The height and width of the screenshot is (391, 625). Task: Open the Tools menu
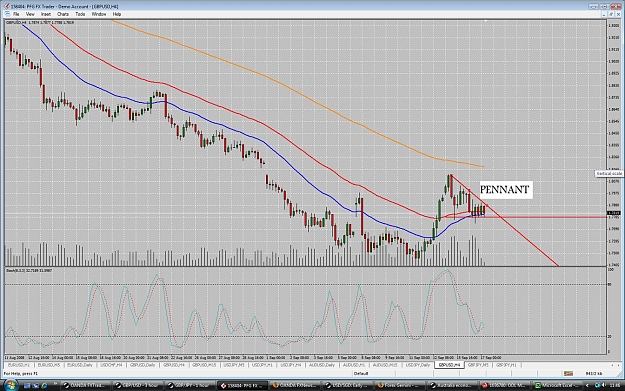80,14
